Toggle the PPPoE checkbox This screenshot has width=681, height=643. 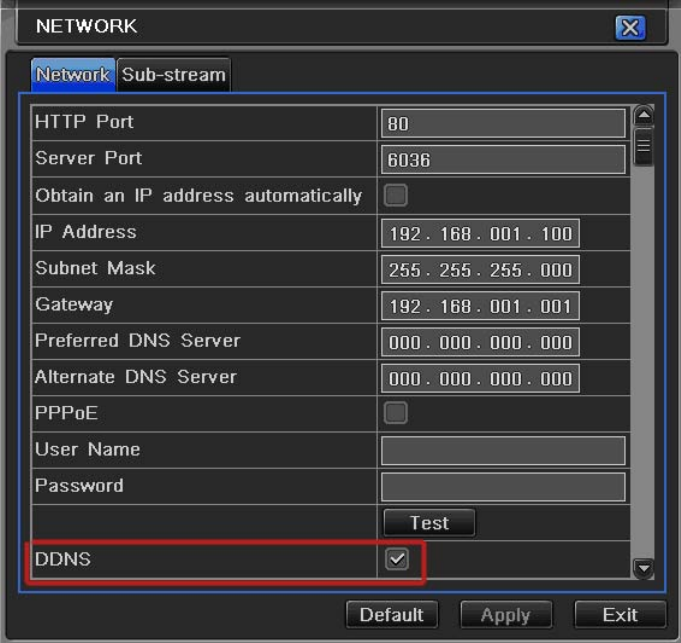click(x=396, y=412)
